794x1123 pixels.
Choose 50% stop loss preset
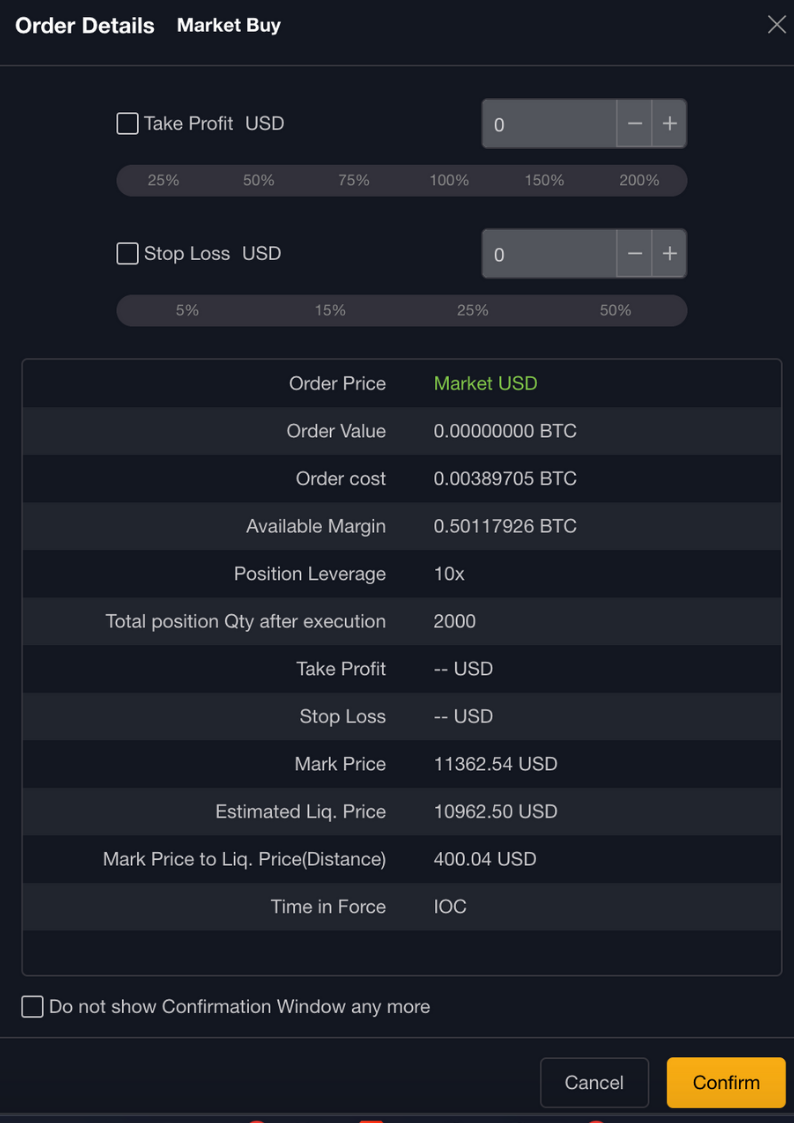click(x=615, y=311)
